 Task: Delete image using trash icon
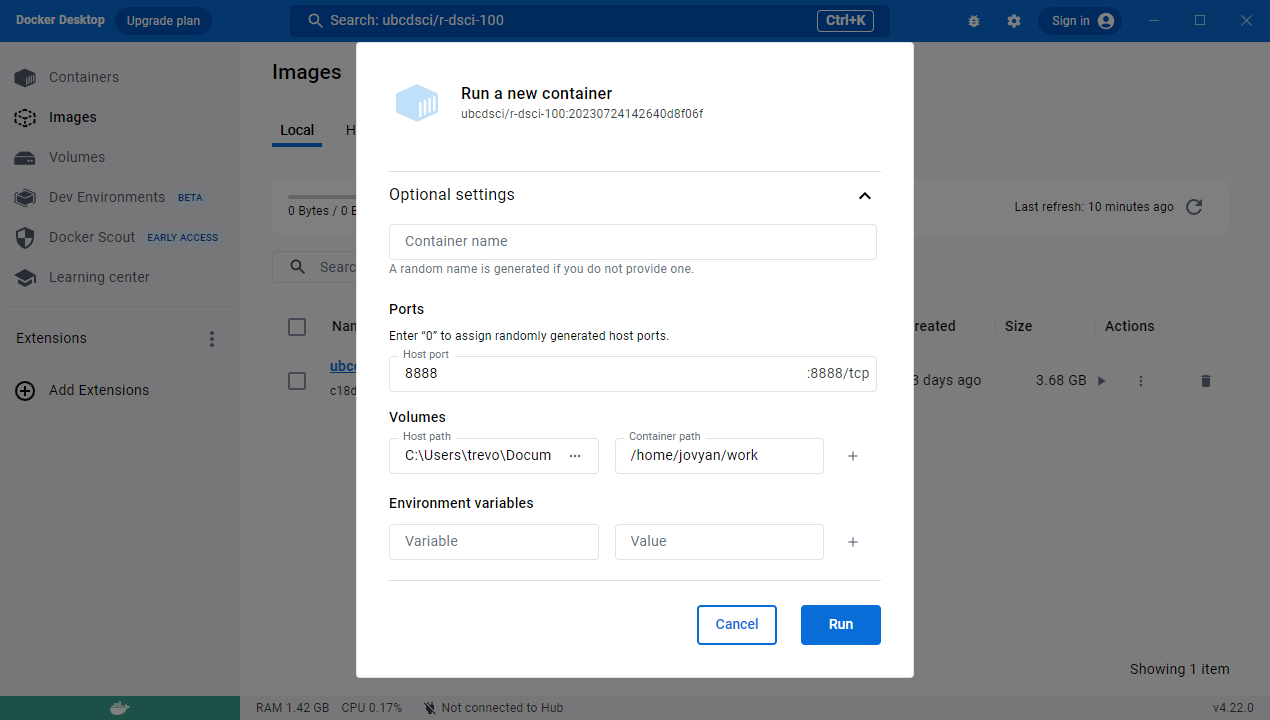click(1205, 381)
